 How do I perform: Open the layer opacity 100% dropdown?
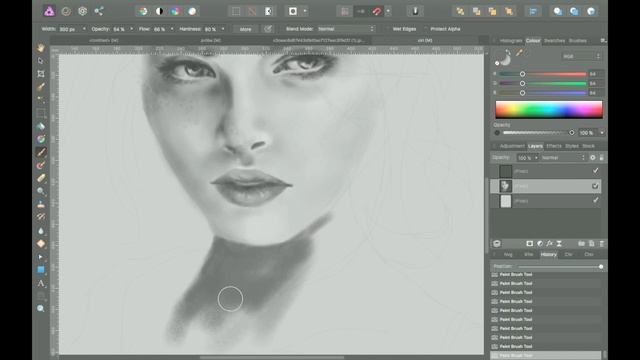pos(528,158)
